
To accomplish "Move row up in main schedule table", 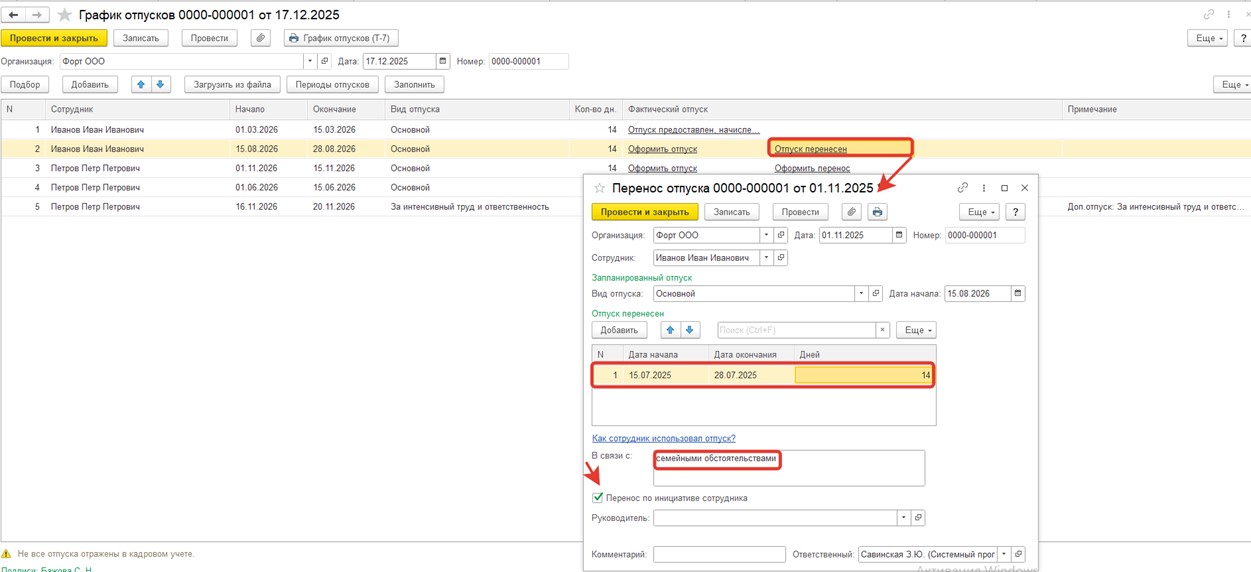I will [141, 85].
